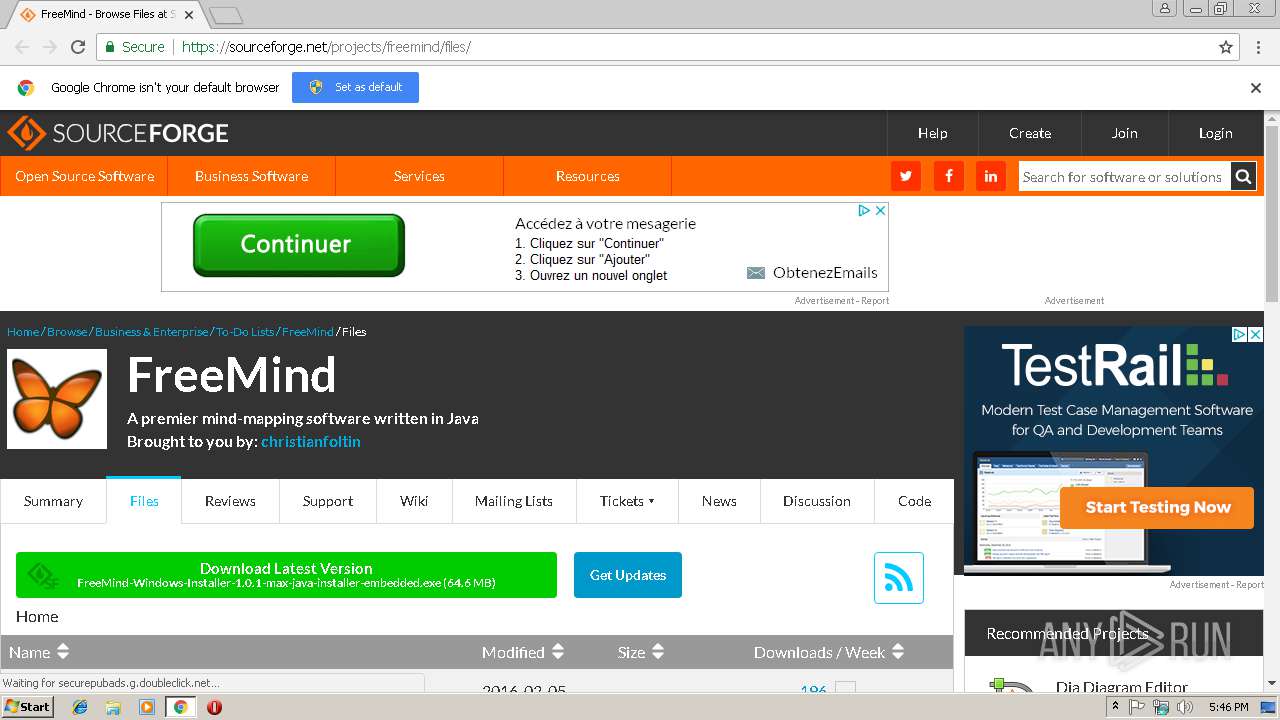Viewport: 1280px width, 720px height.
Task: Dismiss the default browser notification bar
Action: point(1256,88)
